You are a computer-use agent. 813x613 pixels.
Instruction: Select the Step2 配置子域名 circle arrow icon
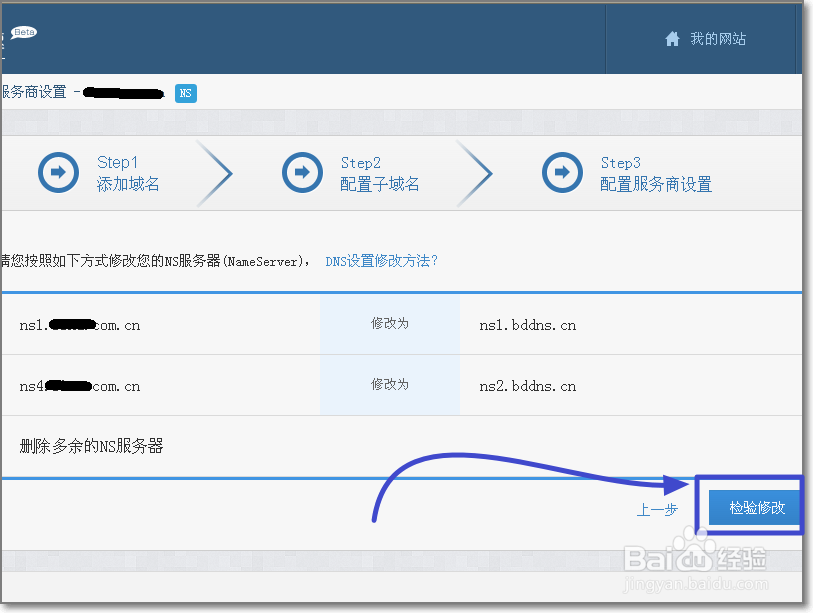click(302, 172)
